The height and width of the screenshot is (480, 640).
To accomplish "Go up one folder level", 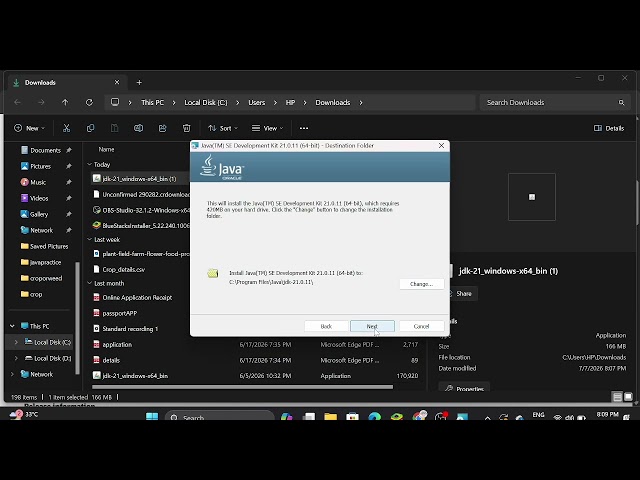I will [x=65, y=102].
